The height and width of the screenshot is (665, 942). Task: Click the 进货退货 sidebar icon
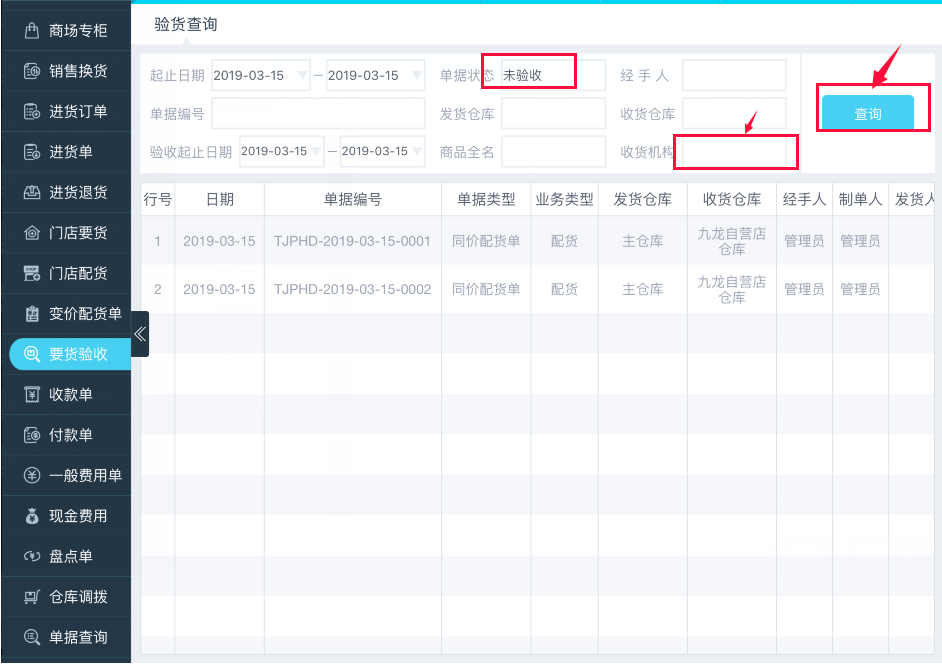(x=32, y=192)
